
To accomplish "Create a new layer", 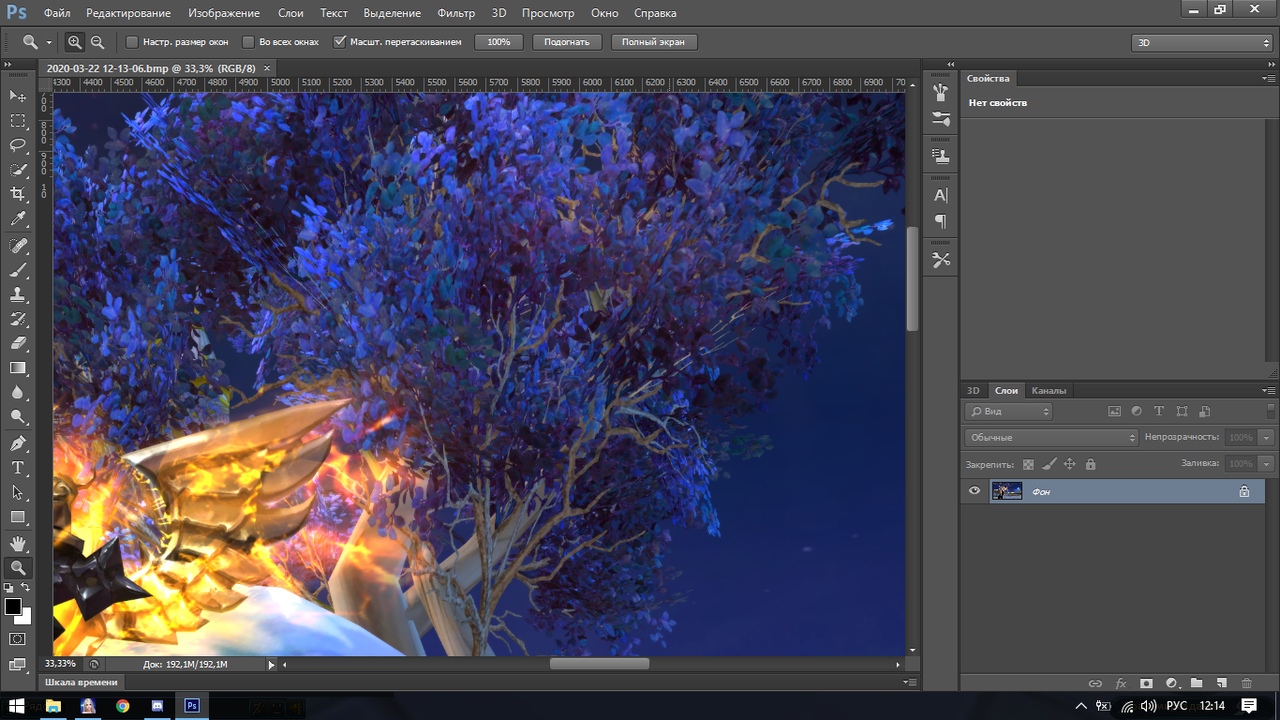I will [x=1221, y=684].
